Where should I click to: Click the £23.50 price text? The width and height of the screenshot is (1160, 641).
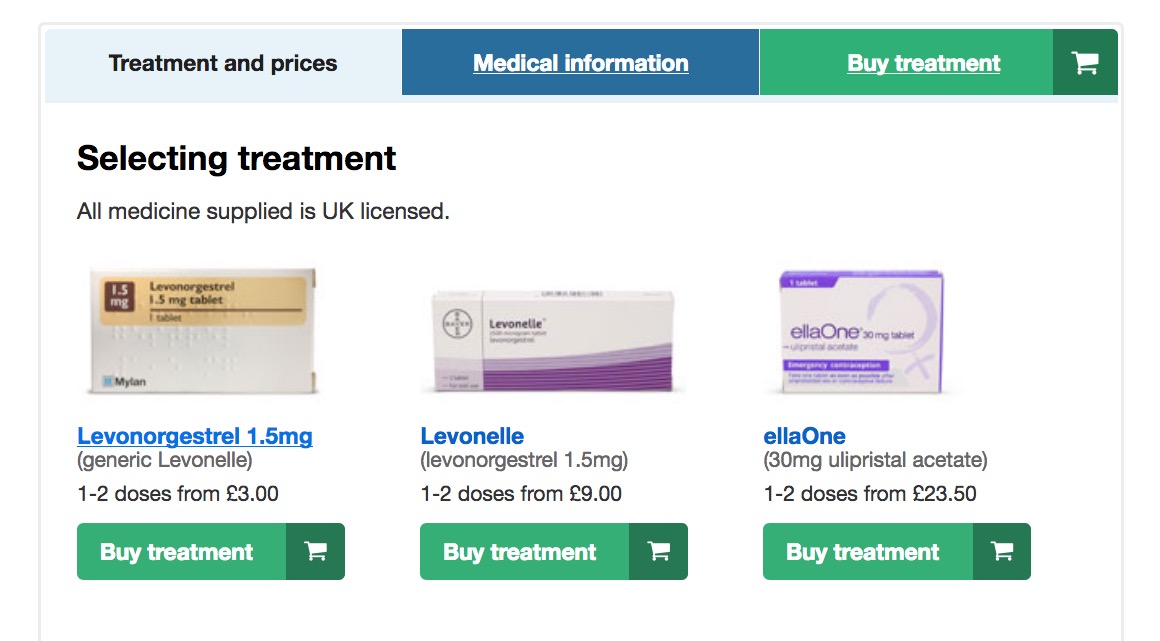pyautogui.click(x=944, y=494)
